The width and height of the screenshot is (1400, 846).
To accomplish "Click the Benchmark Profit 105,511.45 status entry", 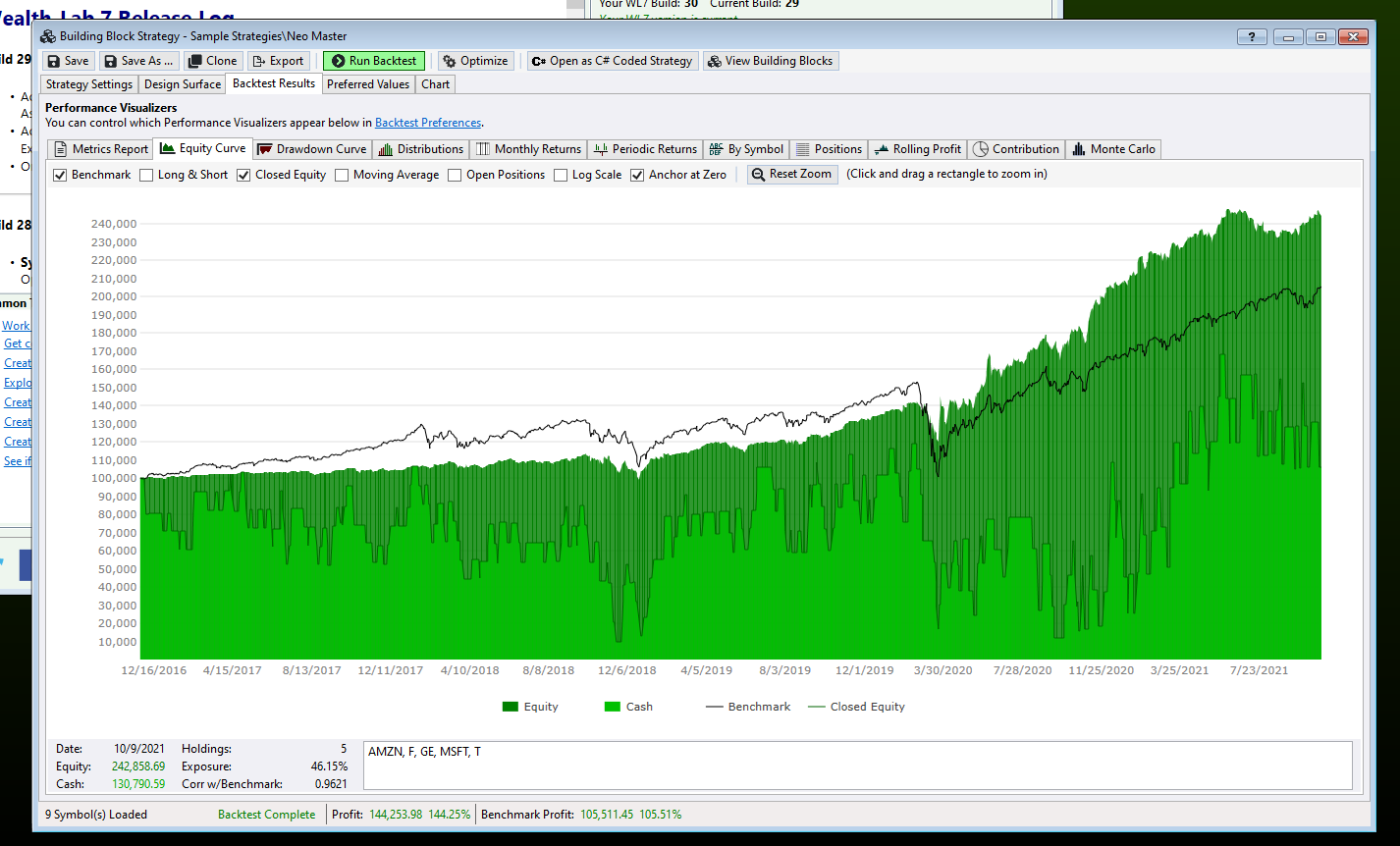I will pos(581,815).
